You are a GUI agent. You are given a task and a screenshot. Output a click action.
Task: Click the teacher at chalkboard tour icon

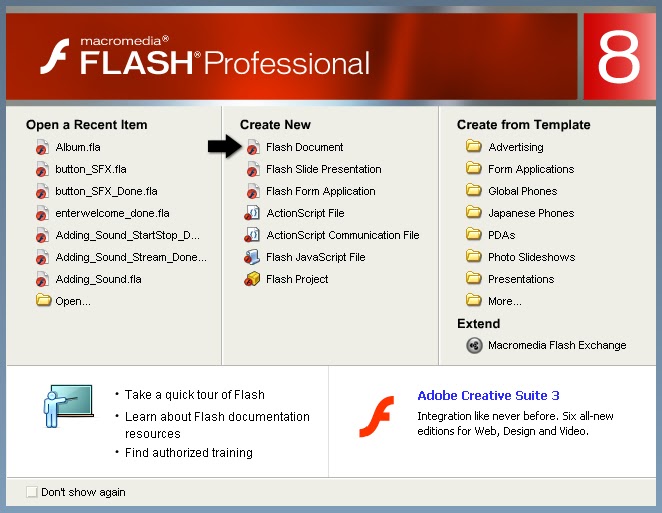tap(68, 406)
